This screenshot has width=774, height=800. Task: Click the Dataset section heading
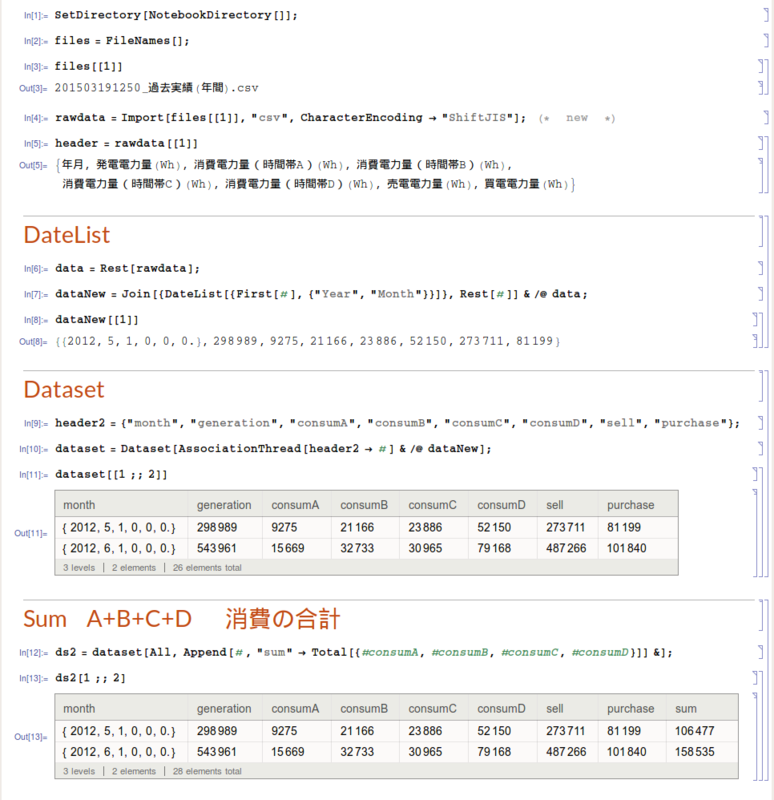(64, 390)
